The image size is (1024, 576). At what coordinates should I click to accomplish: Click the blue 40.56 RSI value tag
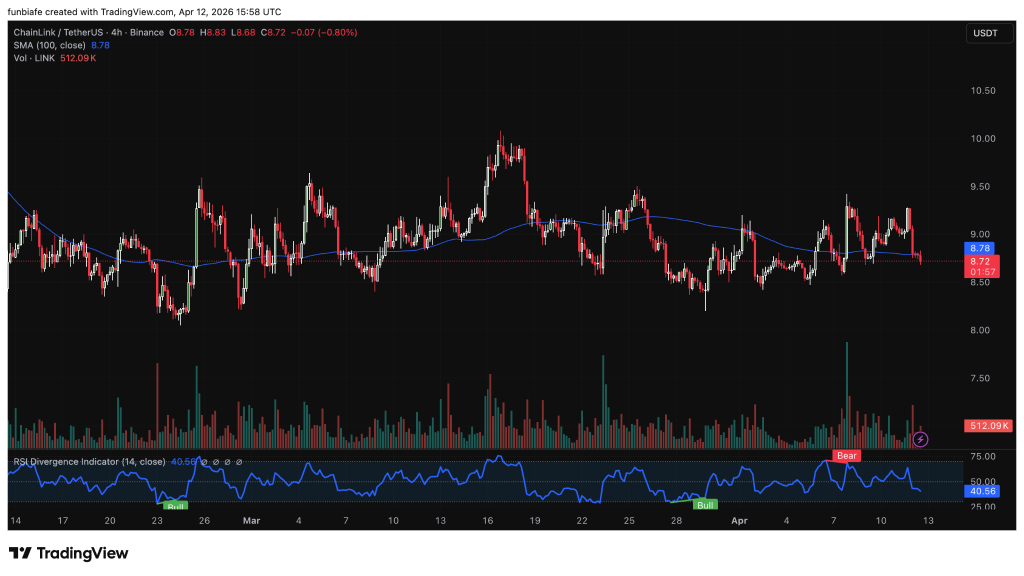pyautogui.click(x=980, y=491)
